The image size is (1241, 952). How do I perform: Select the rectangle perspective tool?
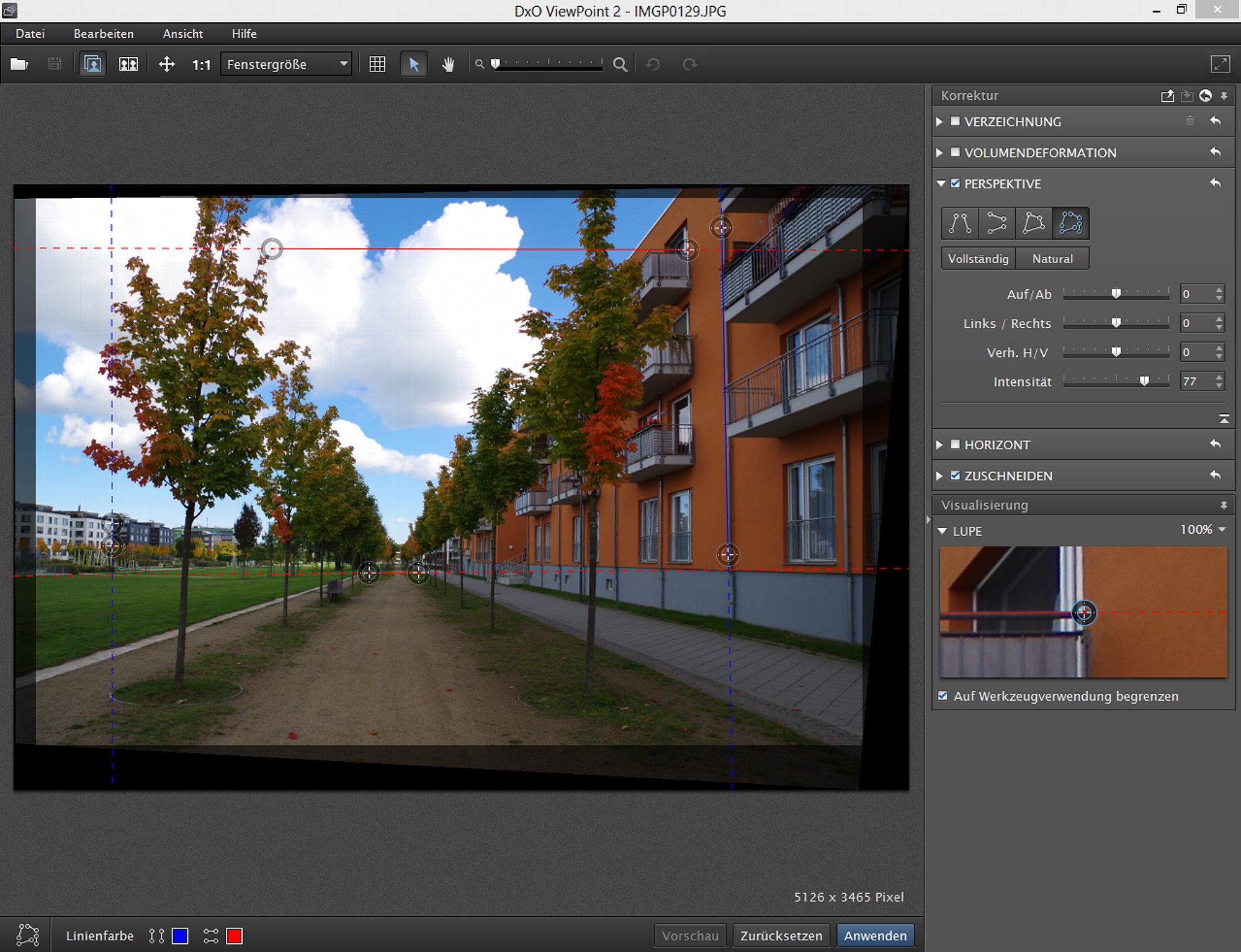(1033, 223)
